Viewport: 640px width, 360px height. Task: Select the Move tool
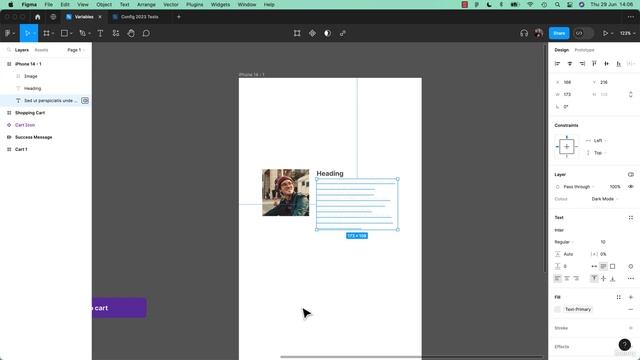[x=27, y=33]
